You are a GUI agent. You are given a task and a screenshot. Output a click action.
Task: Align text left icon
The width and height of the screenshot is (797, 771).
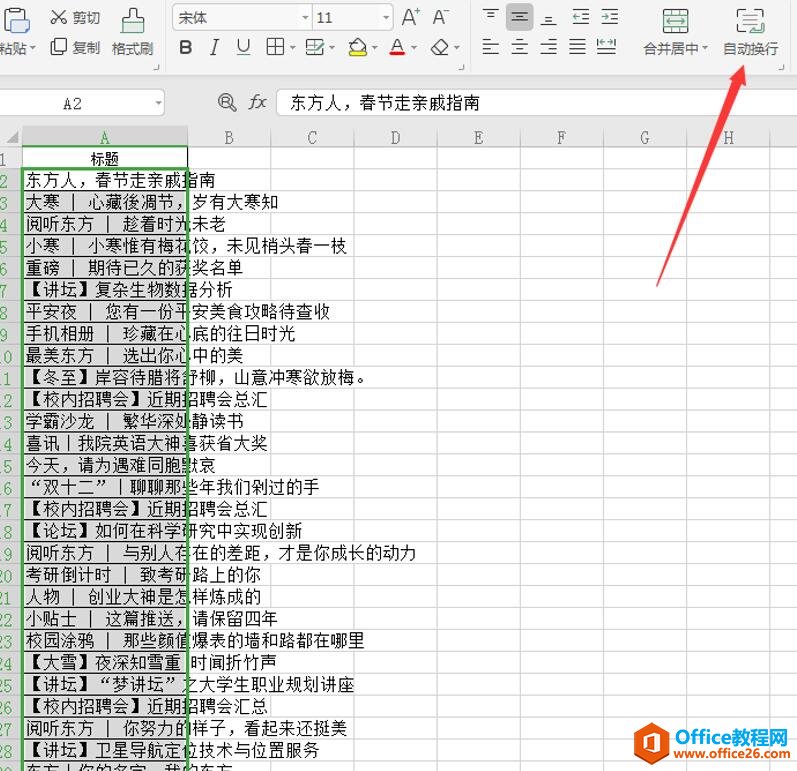point(490,47)
